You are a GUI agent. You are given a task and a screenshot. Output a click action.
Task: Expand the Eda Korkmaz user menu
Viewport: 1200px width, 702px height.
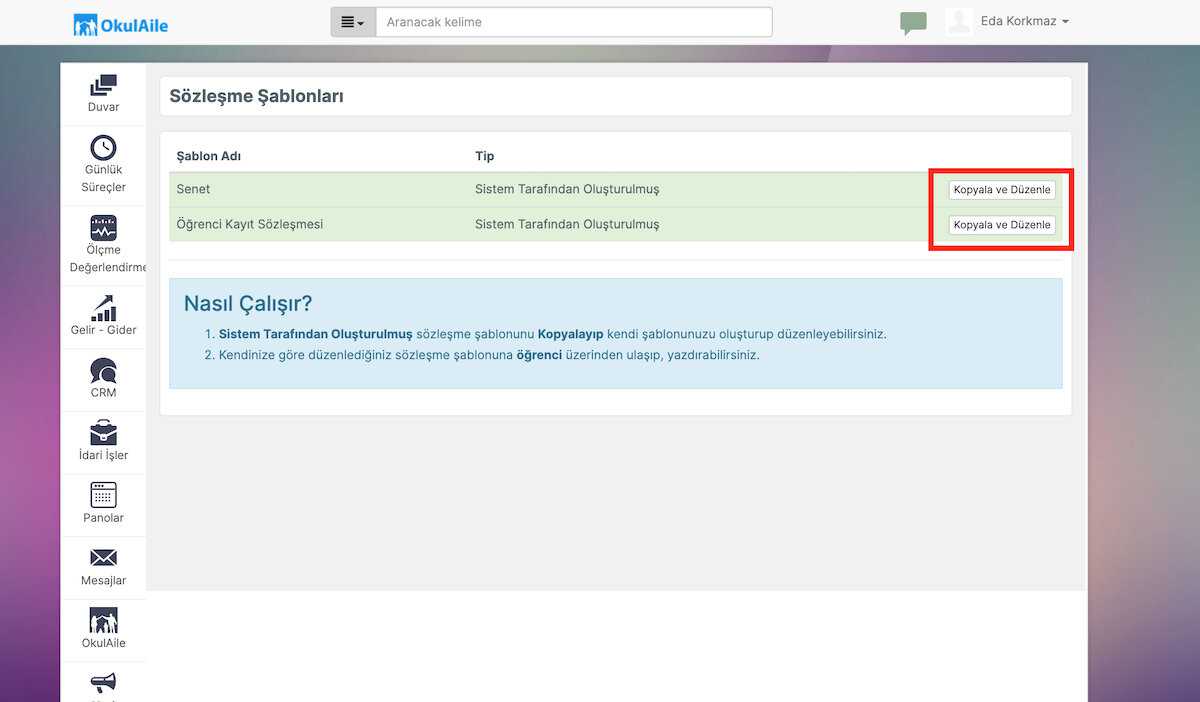[1025, 22]
